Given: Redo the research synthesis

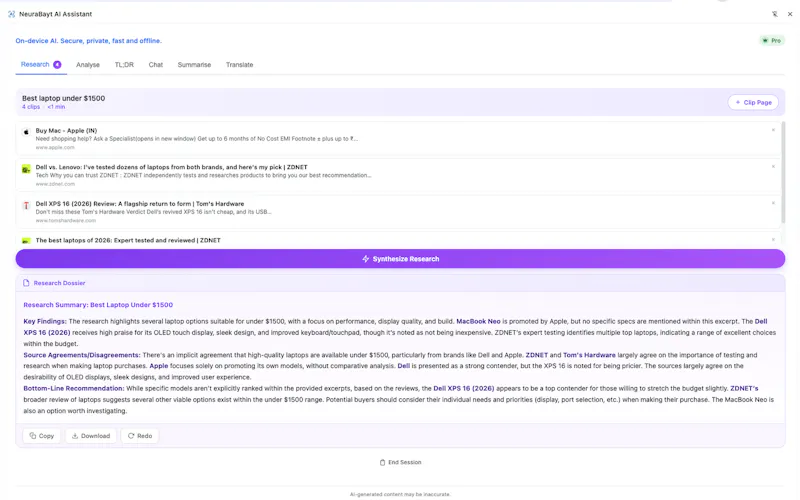Looking at the screenshot, I should [140, 436].
